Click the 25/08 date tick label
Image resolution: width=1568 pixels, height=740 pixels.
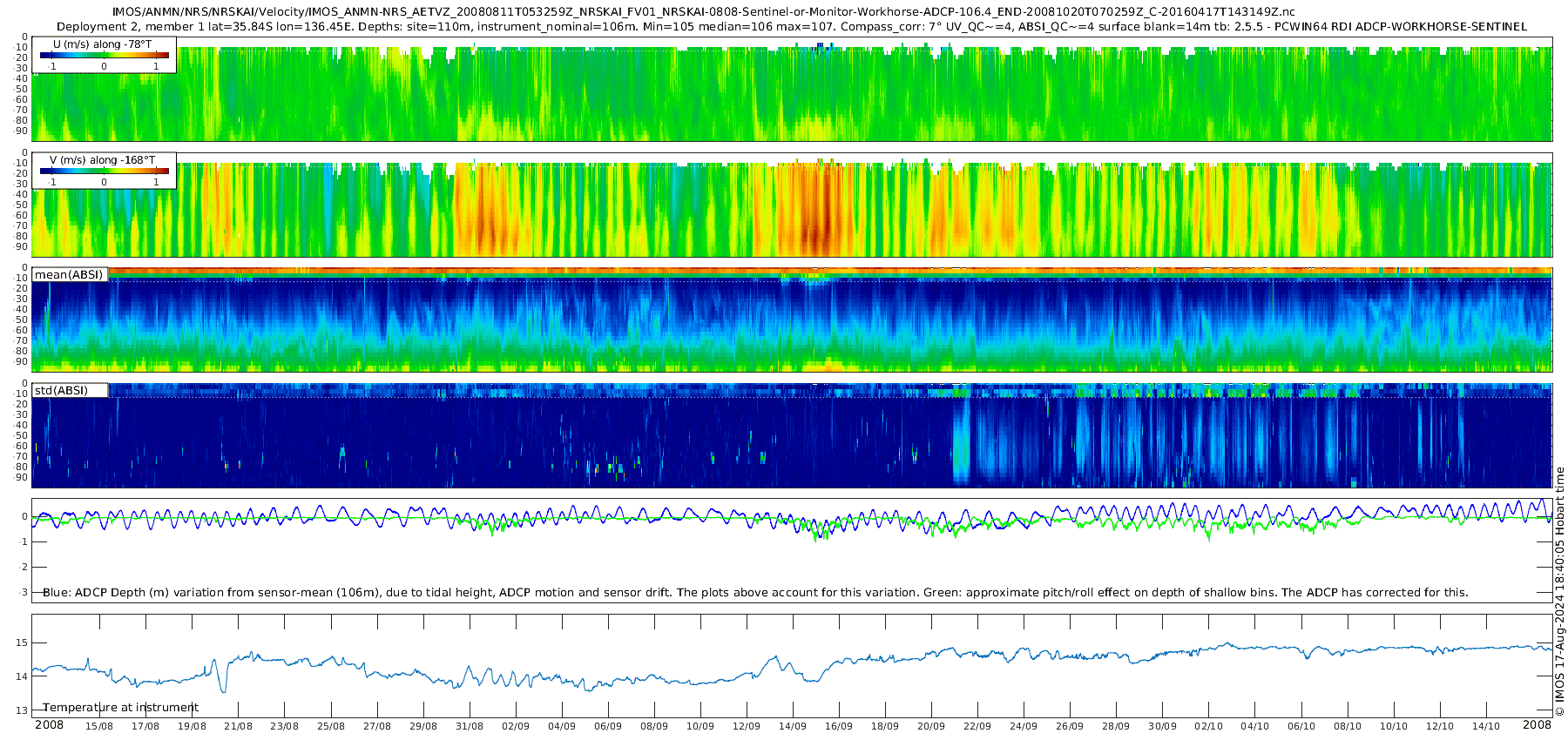(330, 726)
